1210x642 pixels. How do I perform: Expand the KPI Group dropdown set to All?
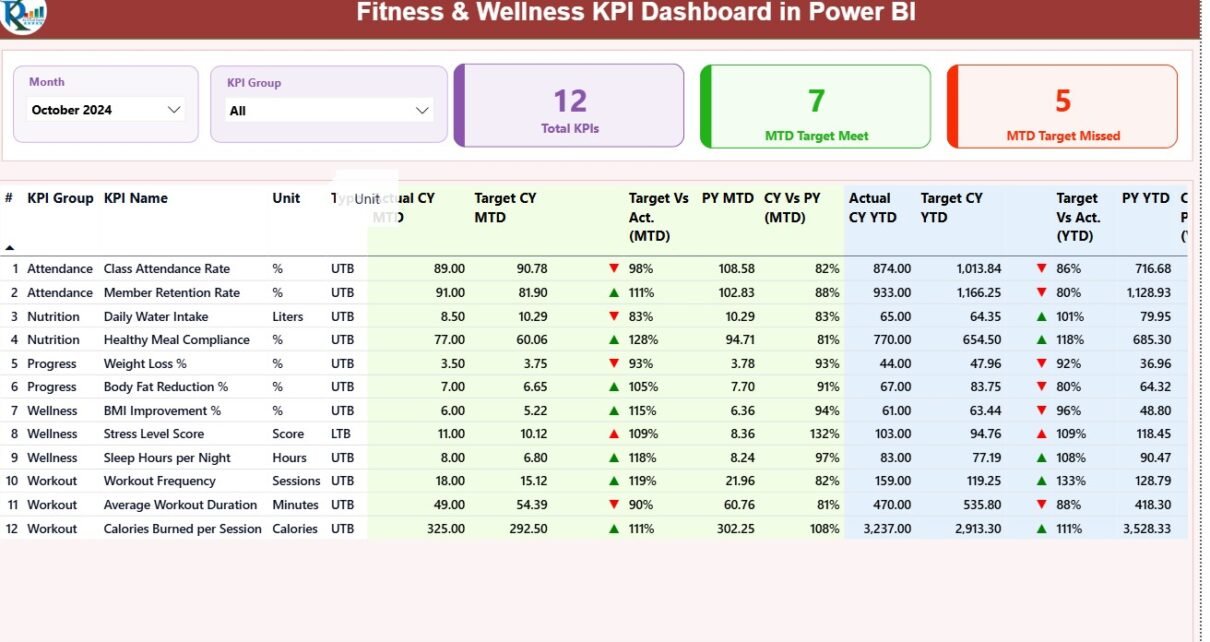coord(328,111)
